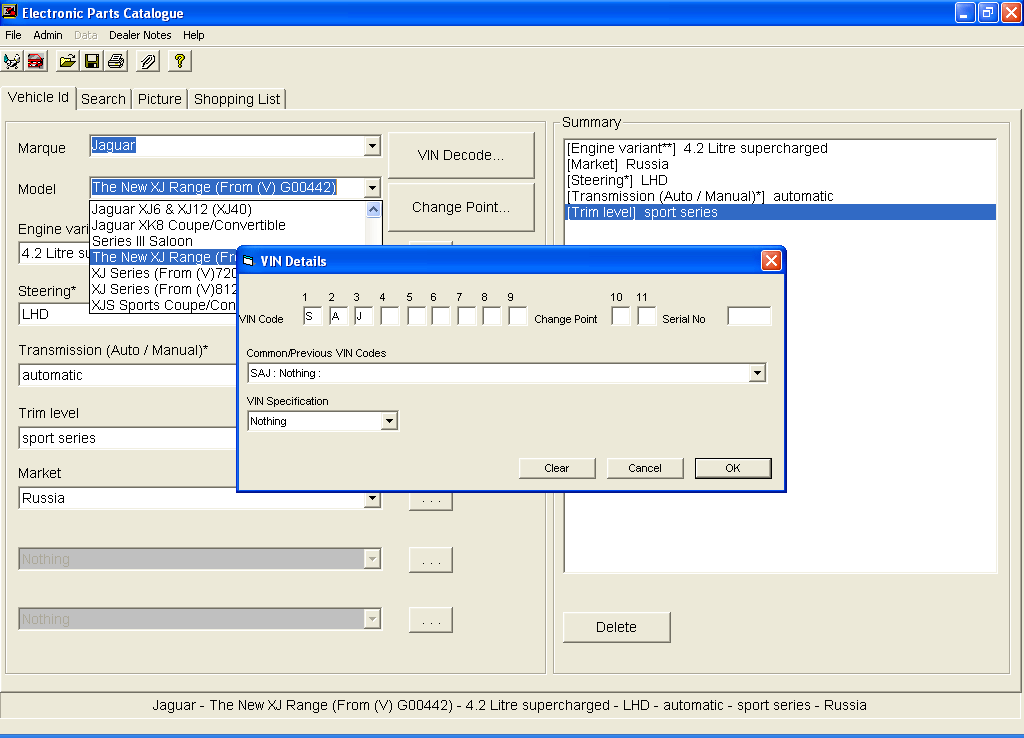Click the ellipsis button beside Market
Screen dimensions: 1024x738
[x=431, y=500]
